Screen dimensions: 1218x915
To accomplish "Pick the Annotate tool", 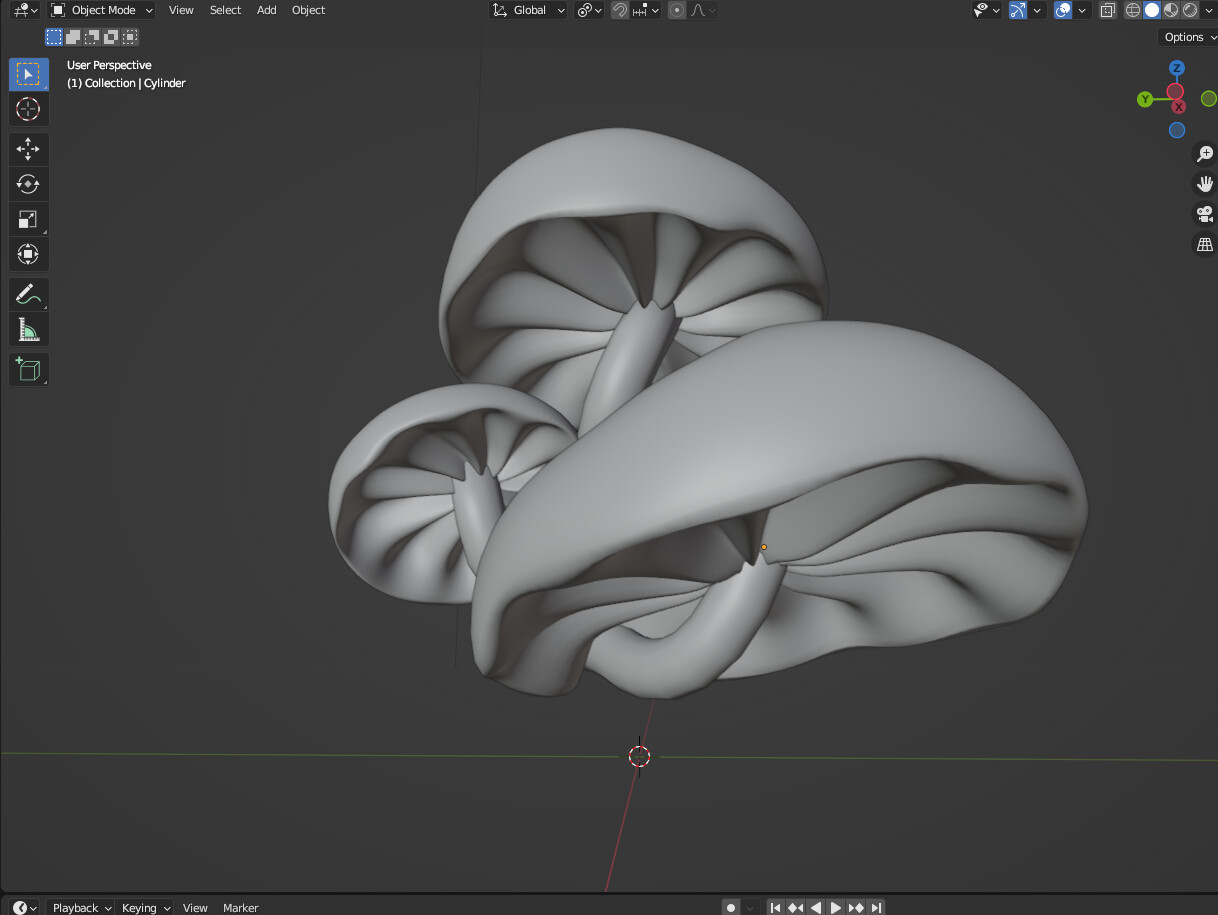I will [28, 294].
